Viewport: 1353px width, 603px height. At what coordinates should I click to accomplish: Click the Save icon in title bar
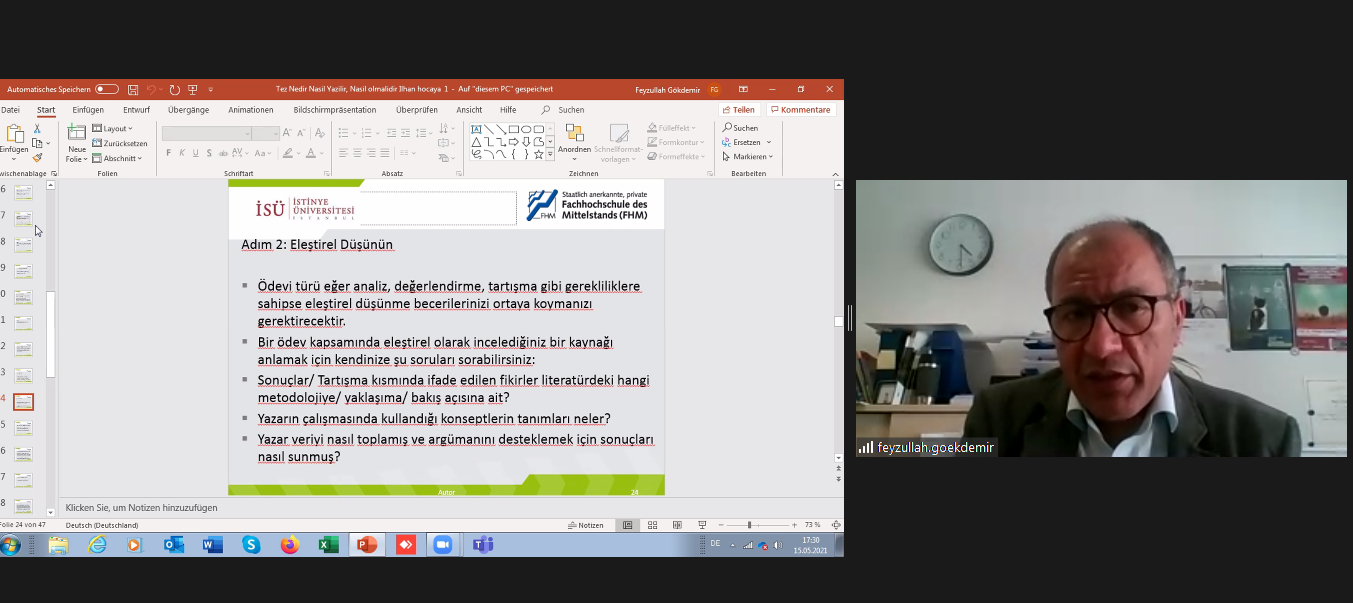pyautogui.click(x=132, y=89)
